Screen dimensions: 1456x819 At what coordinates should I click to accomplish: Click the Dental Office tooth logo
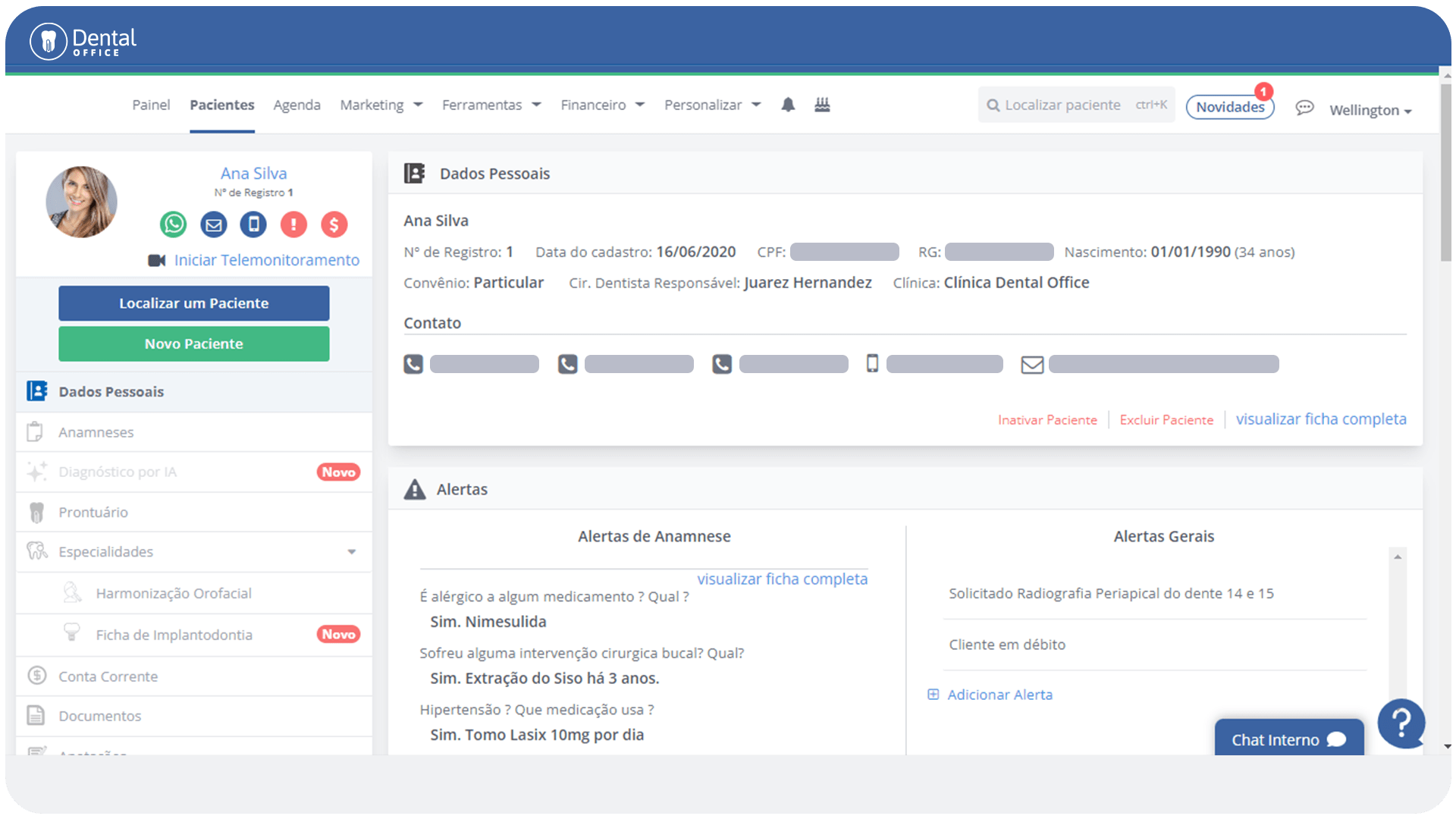[x=49, y=41]
